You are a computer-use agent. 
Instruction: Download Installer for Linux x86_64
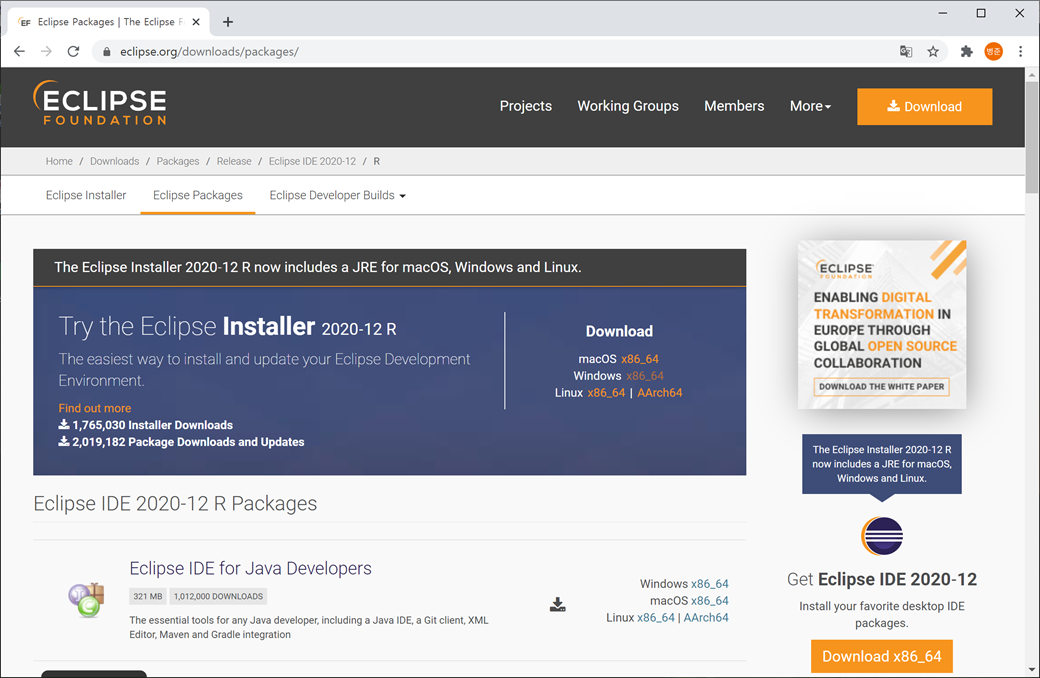[606, 393]
